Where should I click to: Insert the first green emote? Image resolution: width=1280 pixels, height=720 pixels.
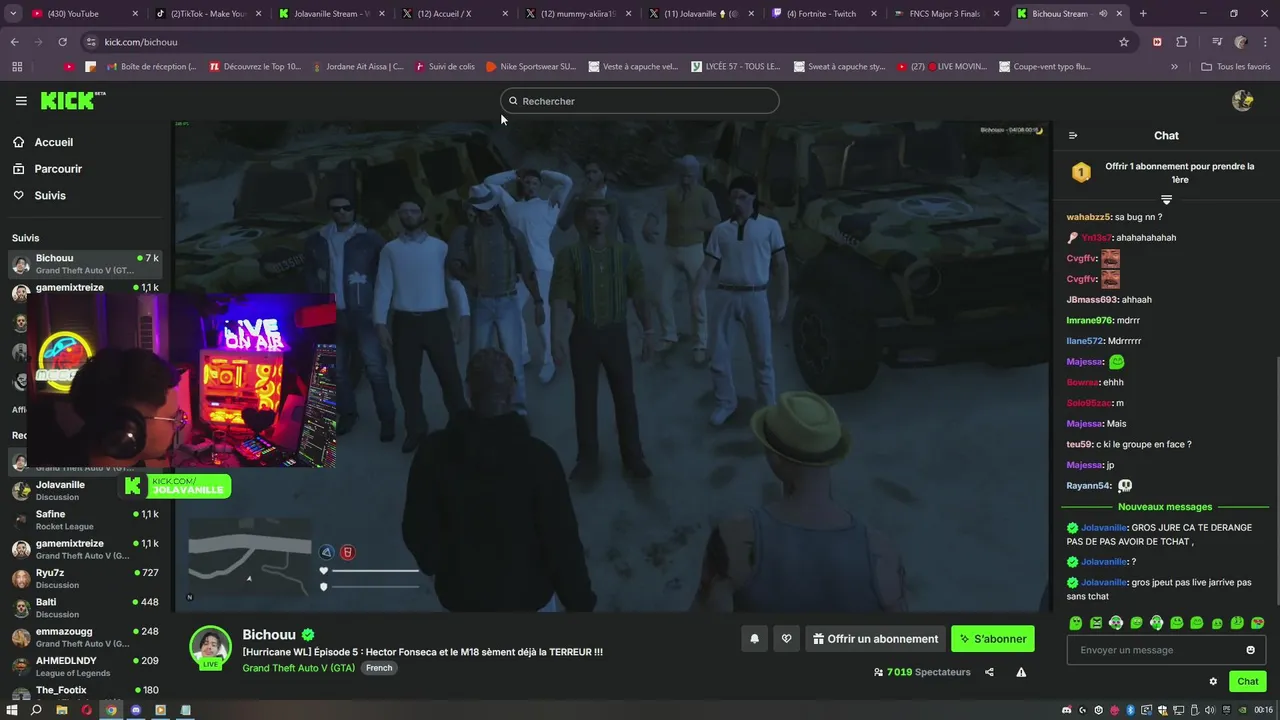1076,623
